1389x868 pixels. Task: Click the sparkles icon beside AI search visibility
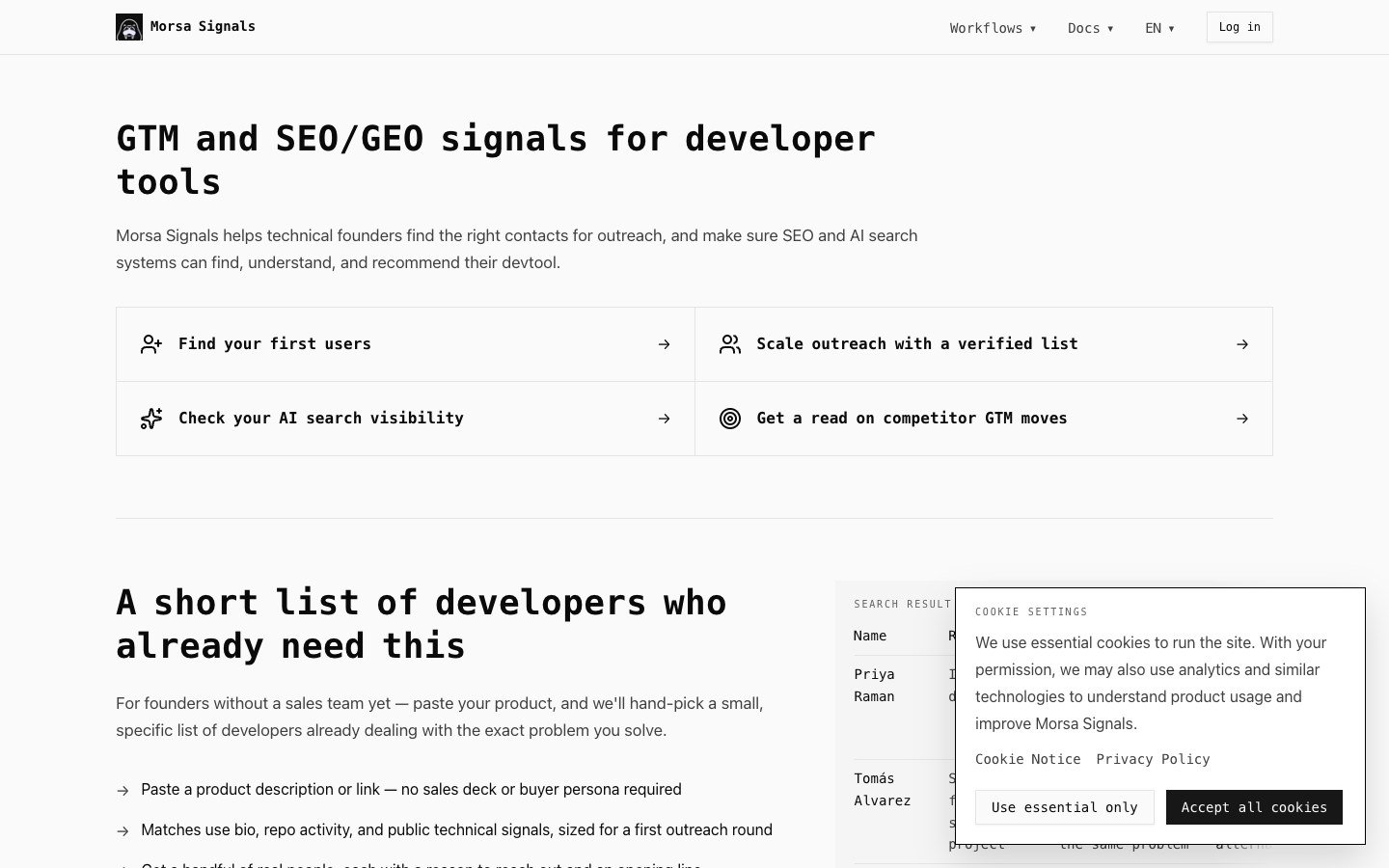(x=151, y=419)
